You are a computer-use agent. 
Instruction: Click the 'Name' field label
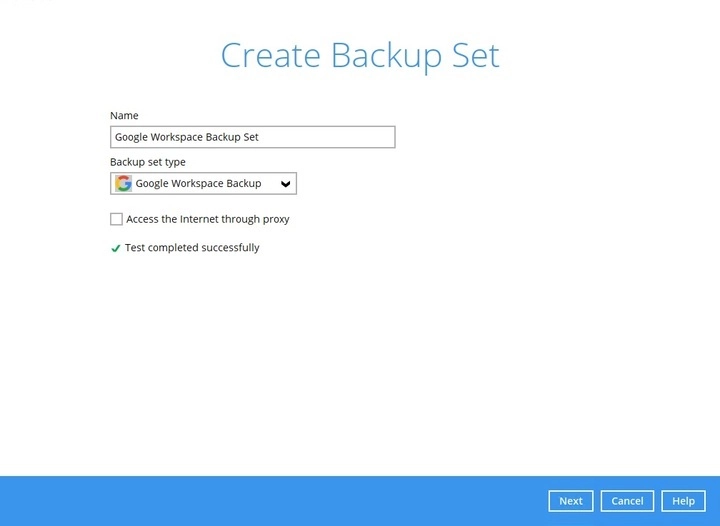124,116
